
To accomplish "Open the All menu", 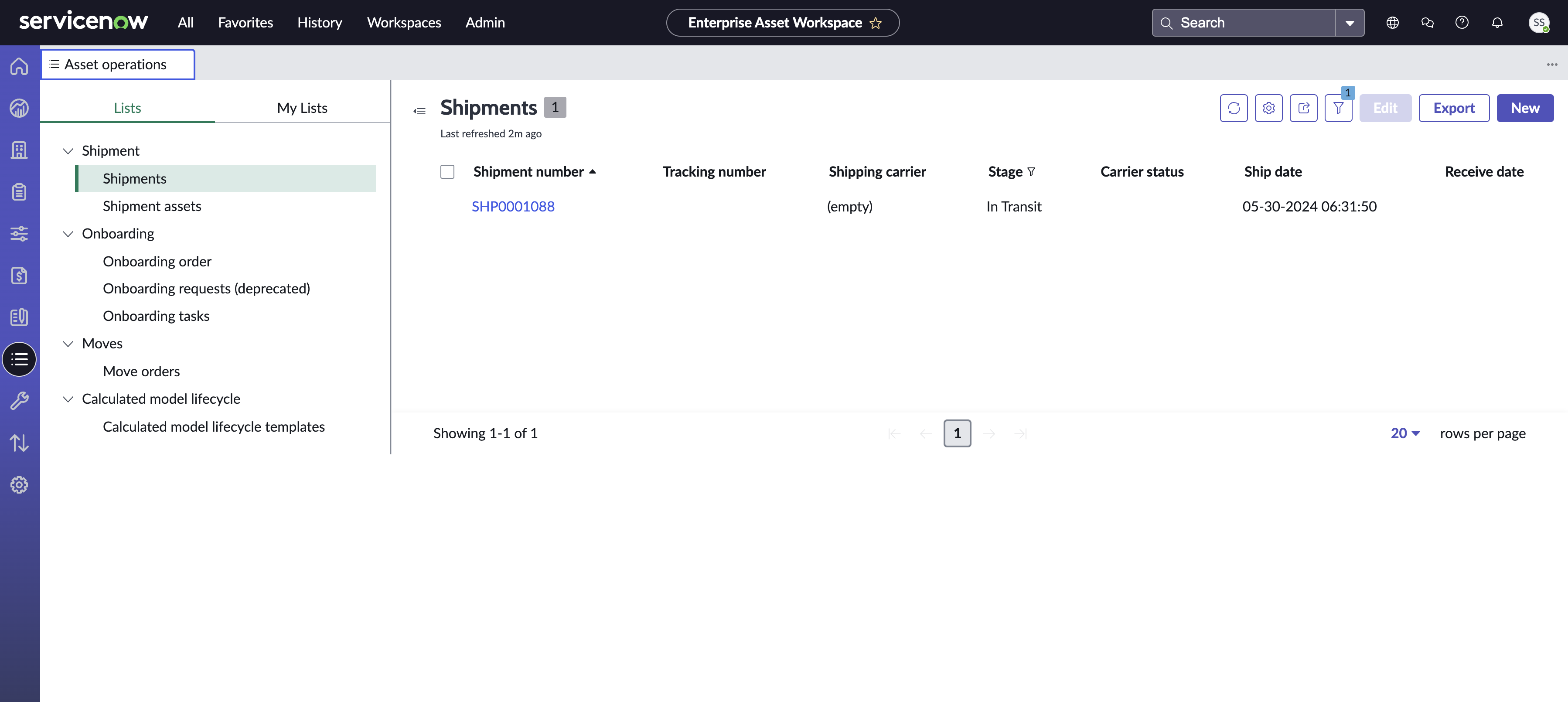I will [x=186, y=23].
